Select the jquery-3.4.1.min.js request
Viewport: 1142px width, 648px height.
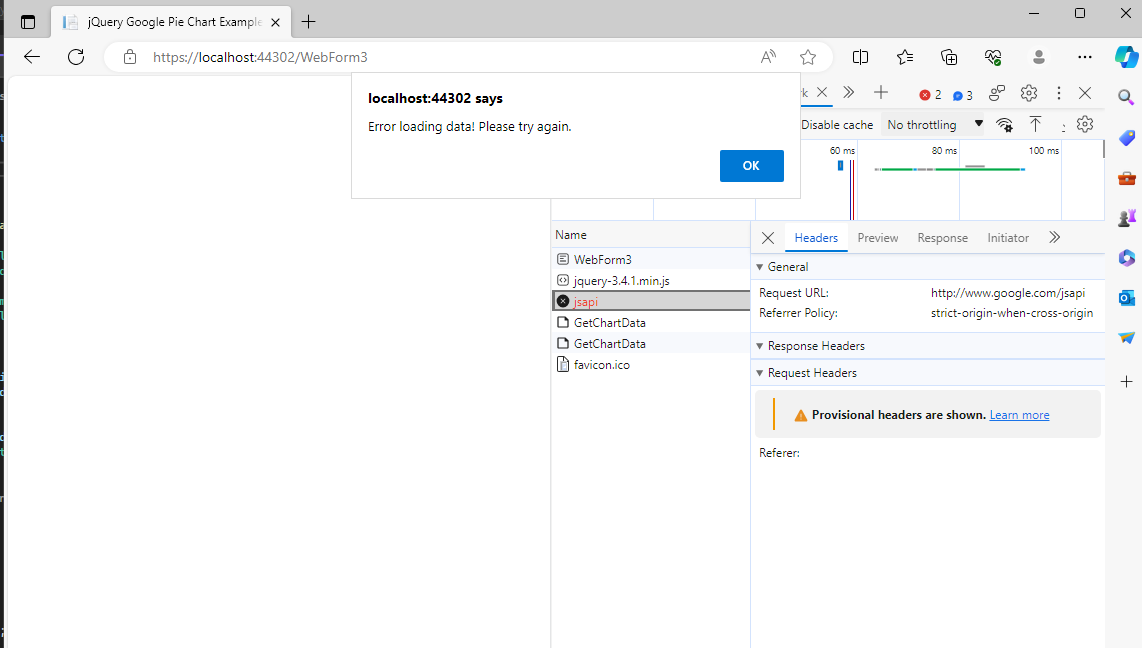click(650, 280)
